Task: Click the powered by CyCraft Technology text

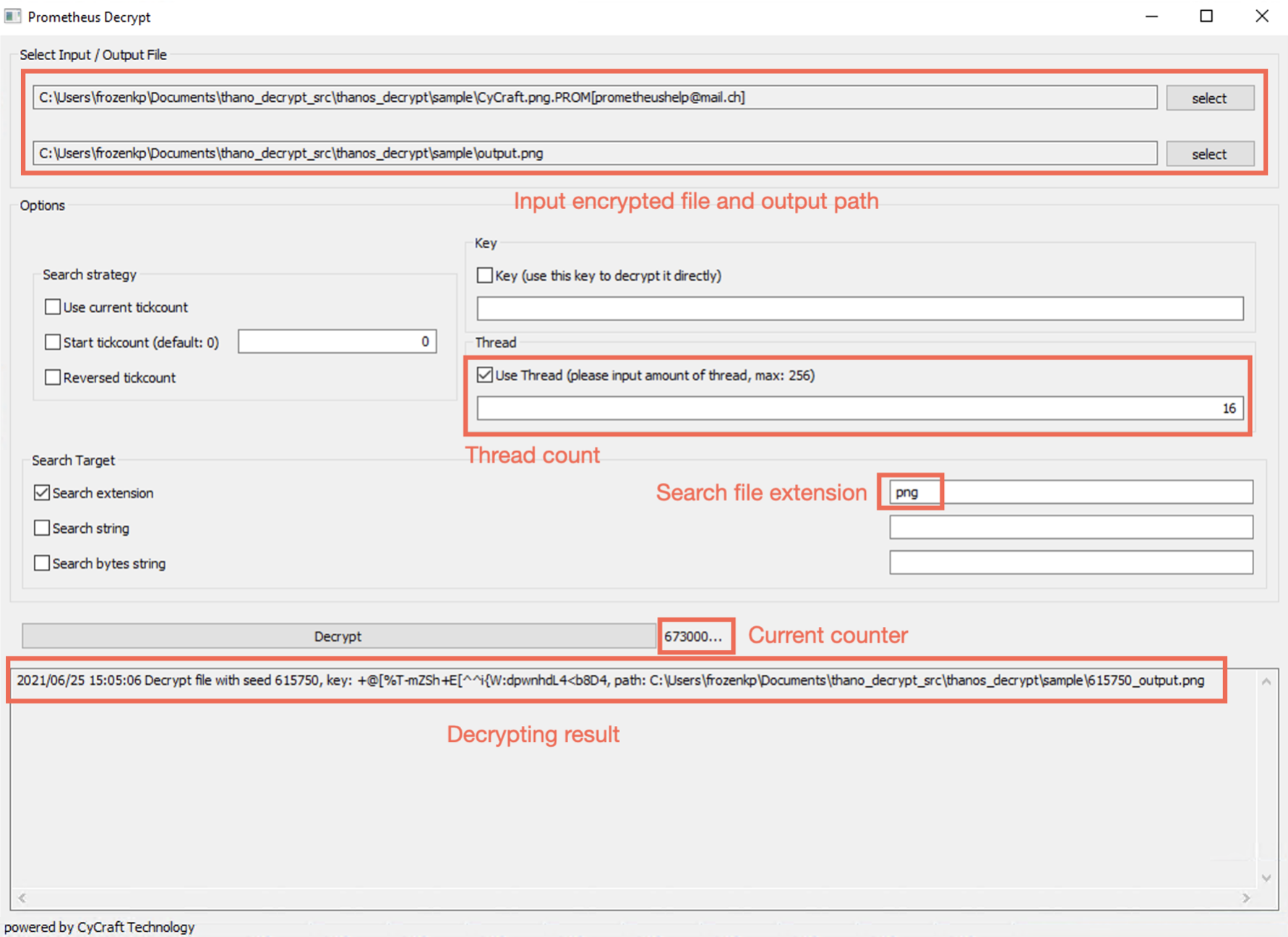Action: point(100,927)
